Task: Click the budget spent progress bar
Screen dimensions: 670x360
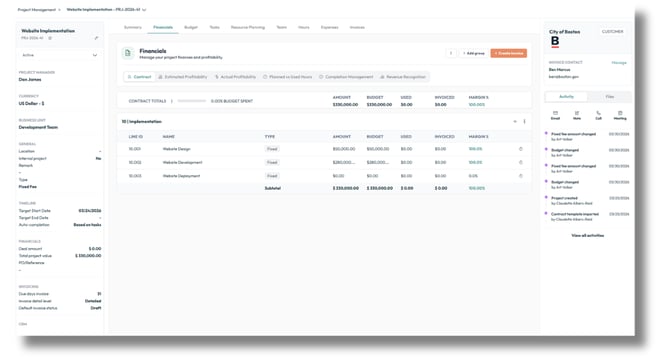Action: coord(192,101)
